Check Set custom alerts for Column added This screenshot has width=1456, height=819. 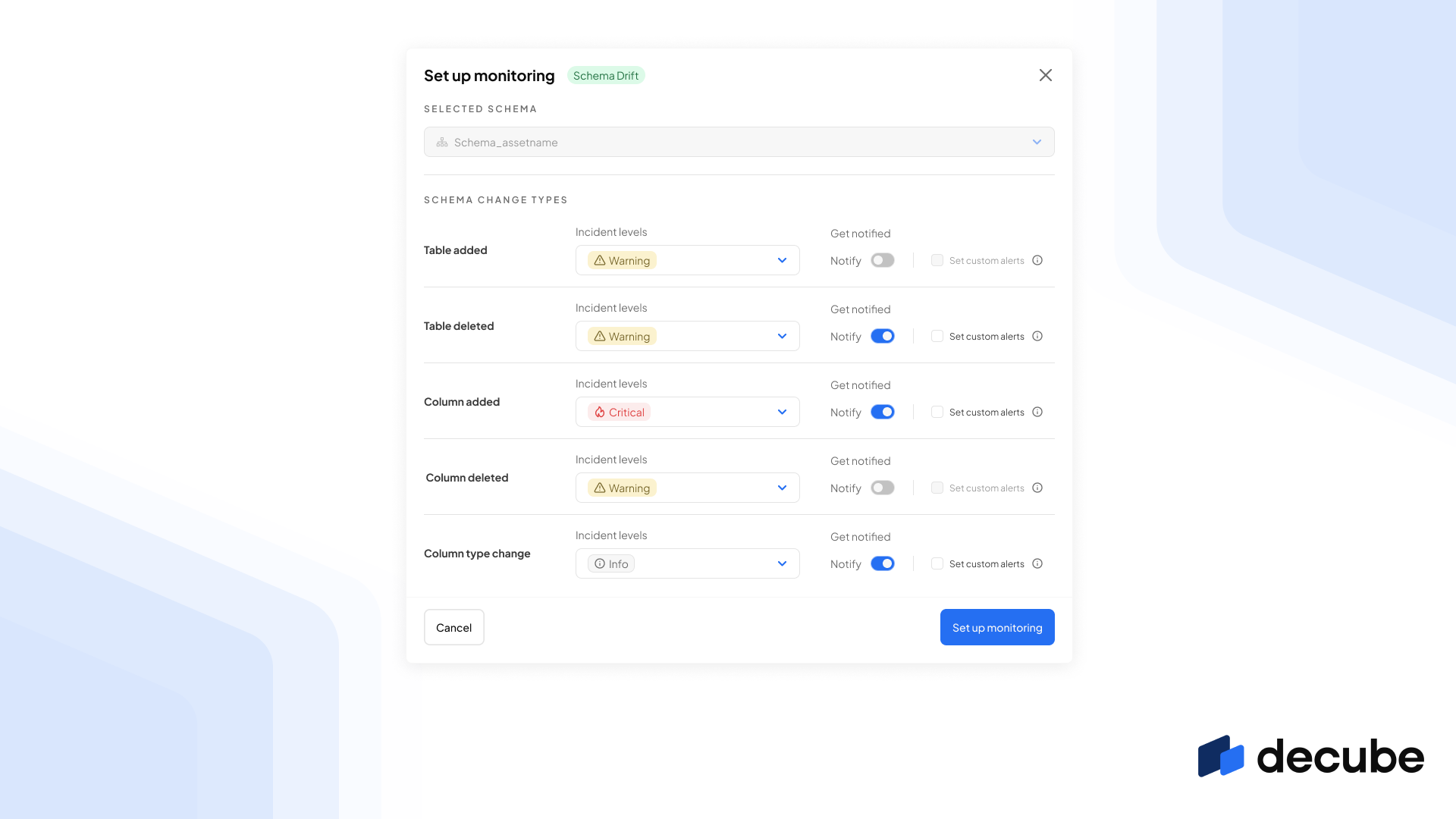click(x=937, y=412)
